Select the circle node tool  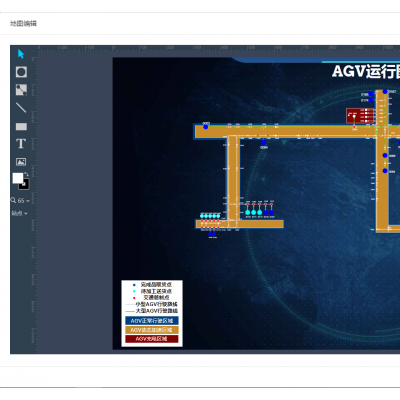pyautogui.click(x=21, y=72)
